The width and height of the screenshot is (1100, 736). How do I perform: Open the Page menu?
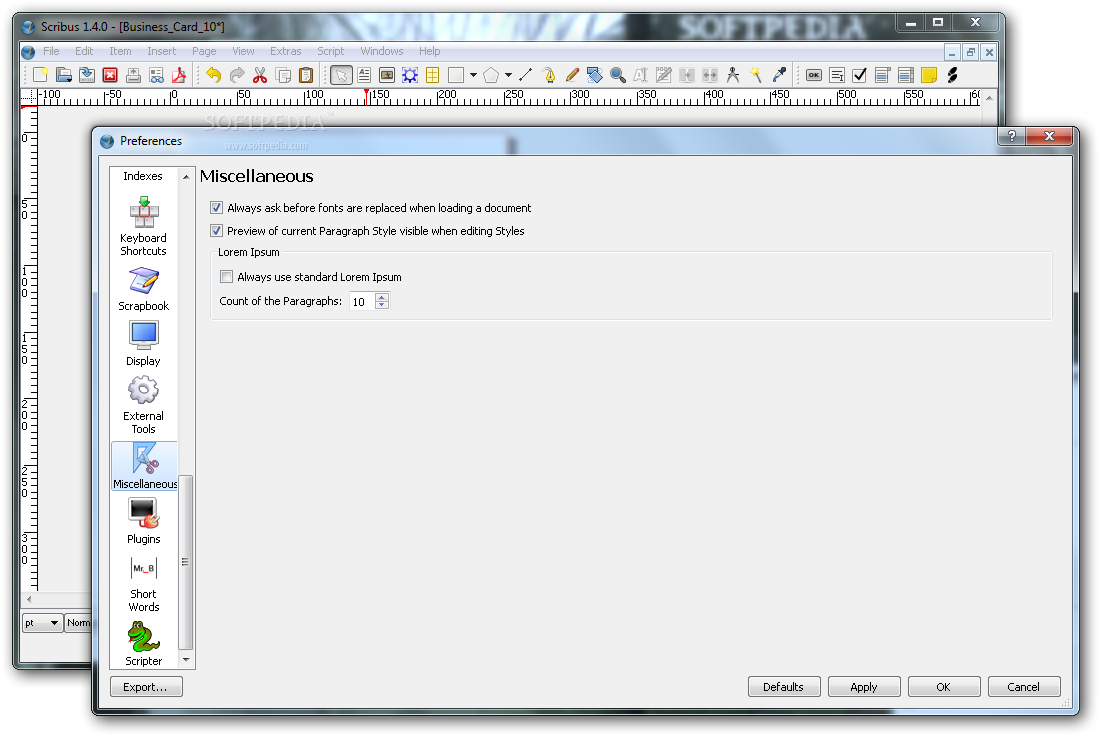204,51
